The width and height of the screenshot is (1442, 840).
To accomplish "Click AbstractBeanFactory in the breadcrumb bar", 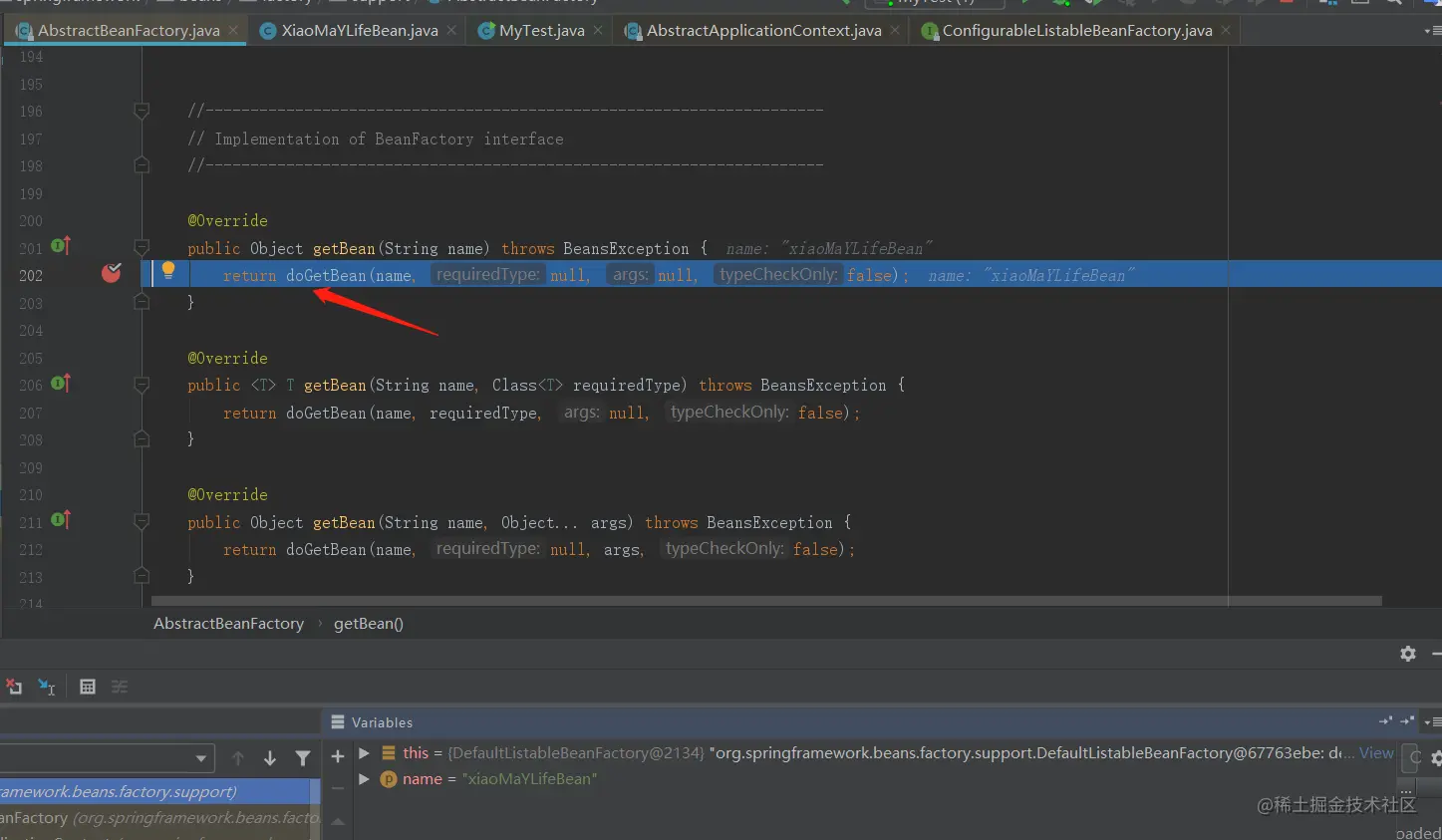I will (x=228, y=624).
